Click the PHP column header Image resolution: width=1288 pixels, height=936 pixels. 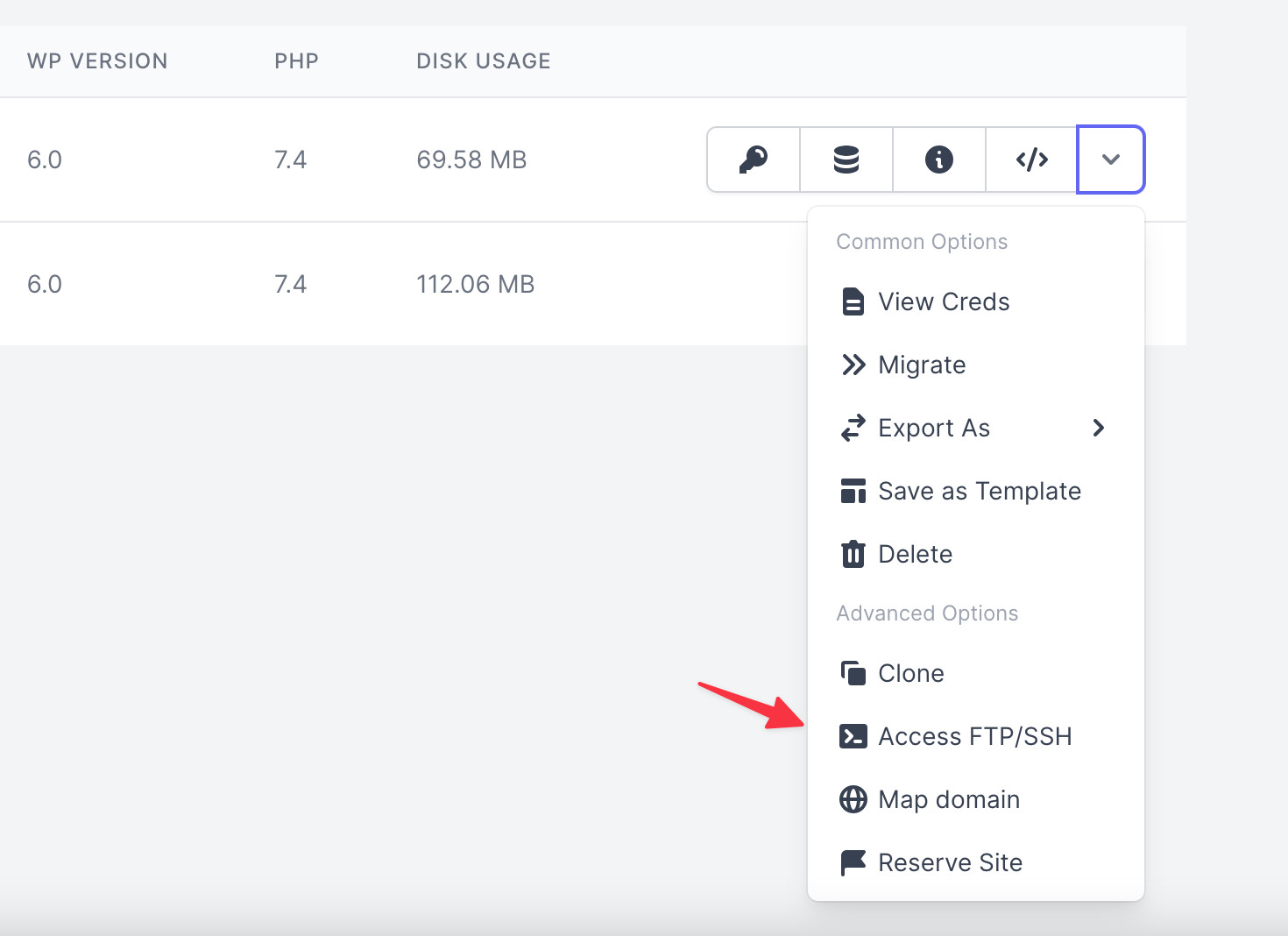[x=296, y=61]
